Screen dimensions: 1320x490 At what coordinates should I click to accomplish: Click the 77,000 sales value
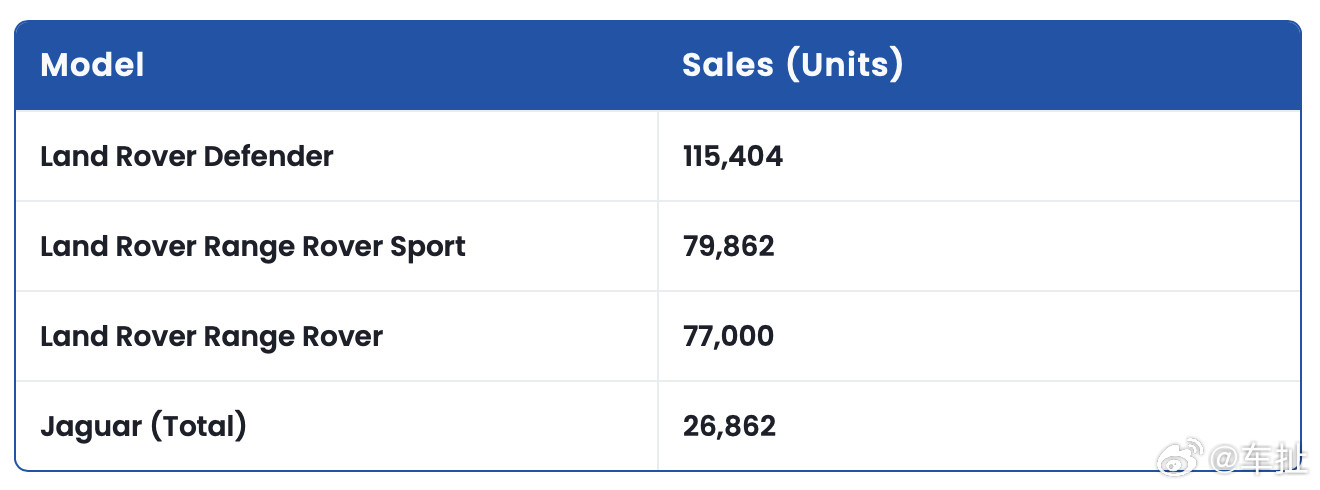729,336
